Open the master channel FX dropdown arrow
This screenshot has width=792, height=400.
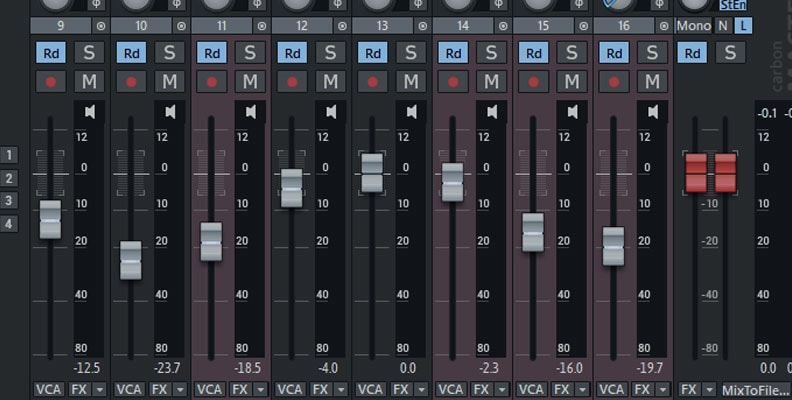(710, 389)
